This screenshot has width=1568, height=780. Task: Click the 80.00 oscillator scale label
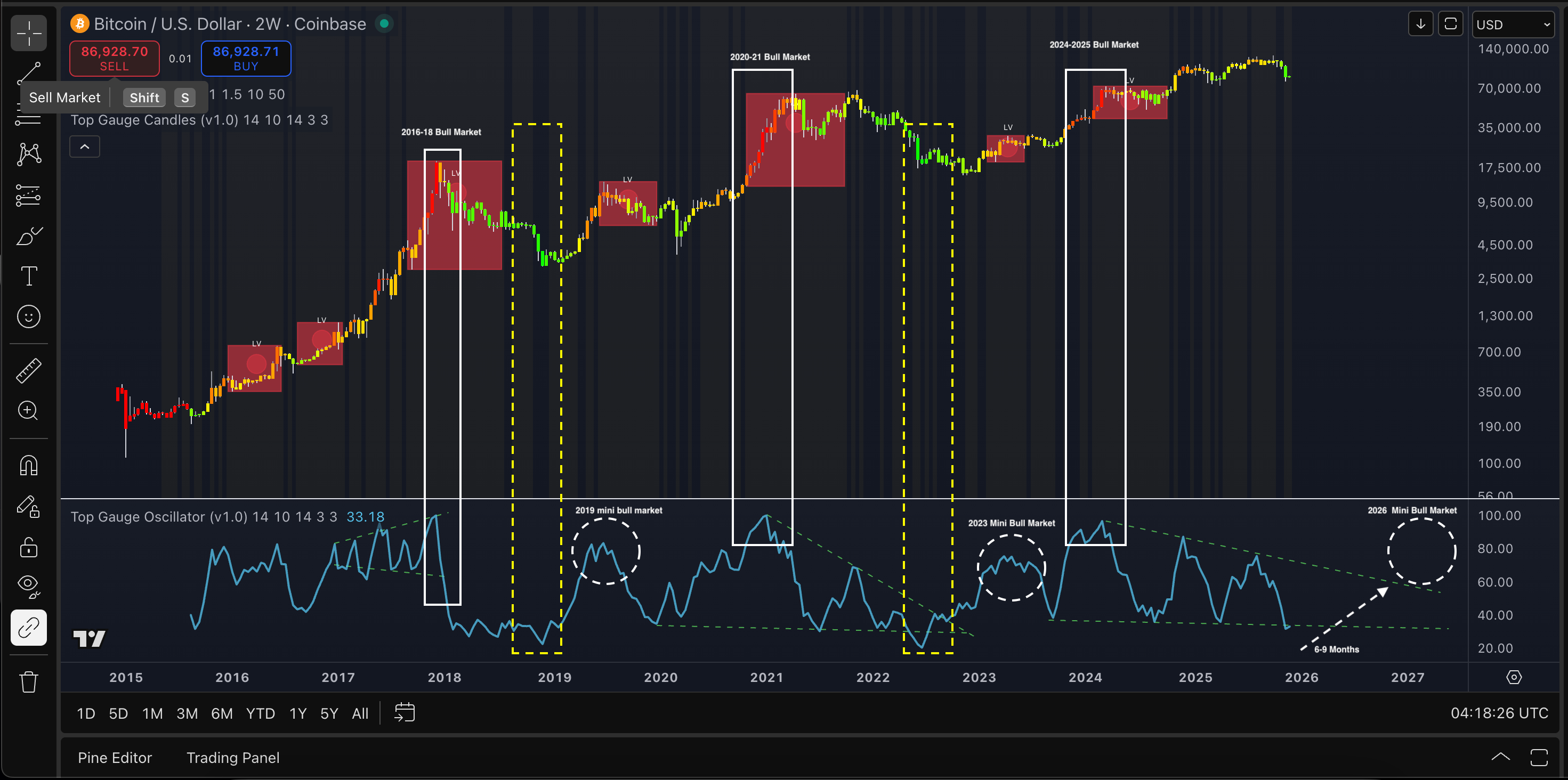pos(1495,549)
